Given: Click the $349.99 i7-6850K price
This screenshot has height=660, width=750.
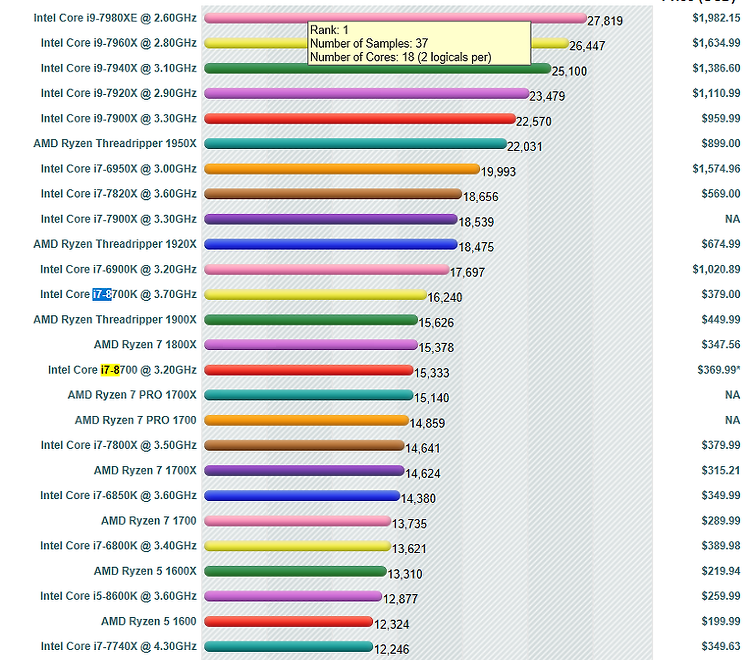Looking at the screenshot, I should coord(721,495).
